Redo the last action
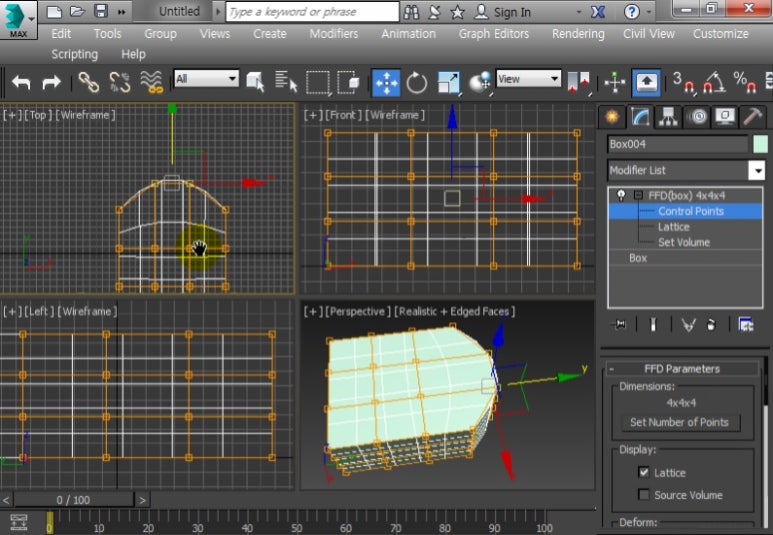 pyautogui.click(x=51, y=82)
